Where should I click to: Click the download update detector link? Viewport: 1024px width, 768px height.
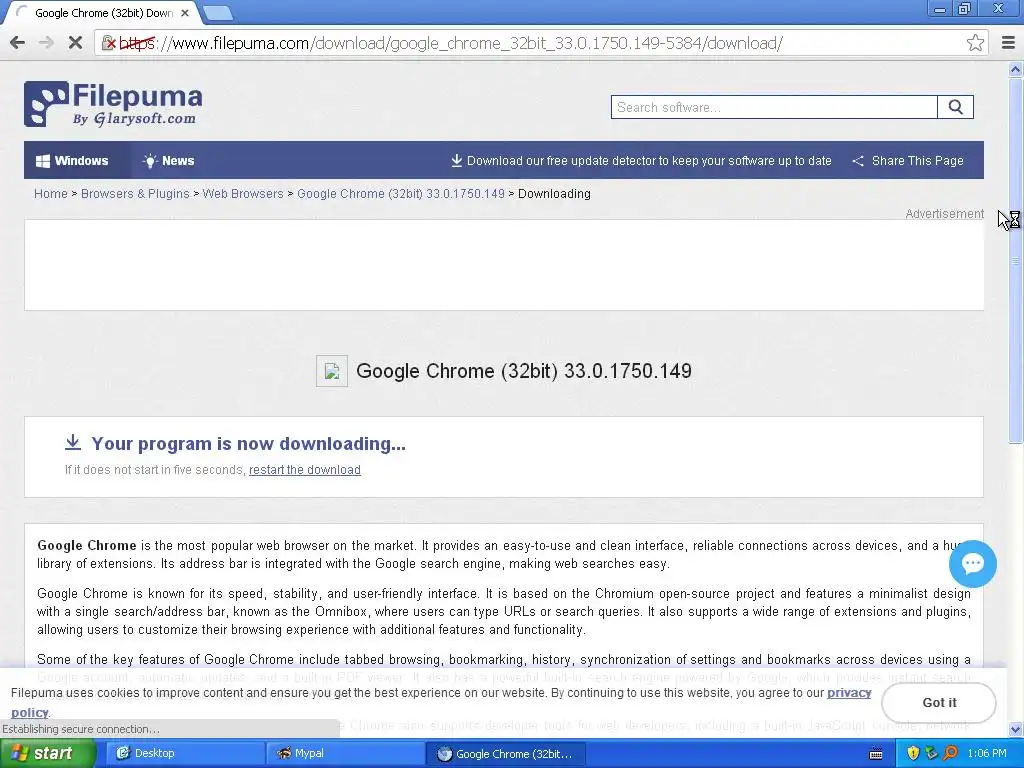pyautogui.click(x=641, y=161)
